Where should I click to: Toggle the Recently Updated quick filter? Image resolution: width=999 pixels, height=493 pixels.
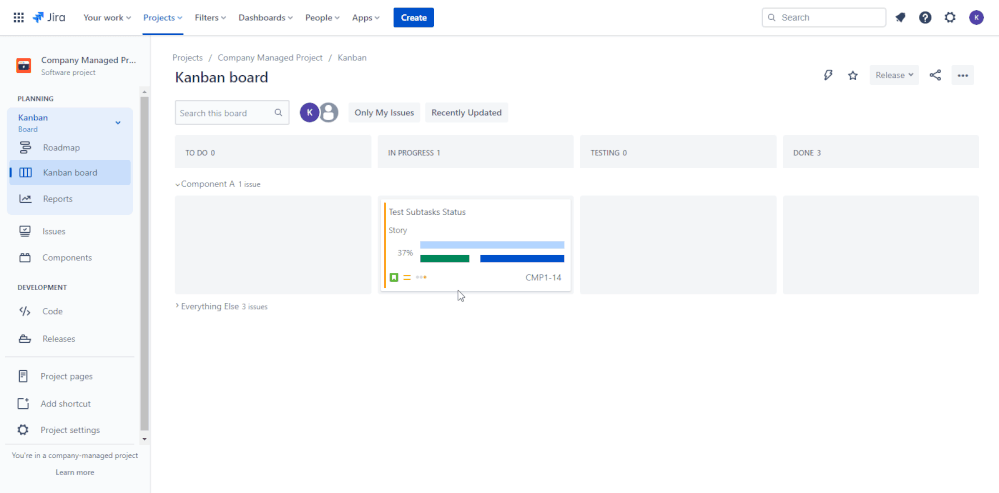click(466, 113)
